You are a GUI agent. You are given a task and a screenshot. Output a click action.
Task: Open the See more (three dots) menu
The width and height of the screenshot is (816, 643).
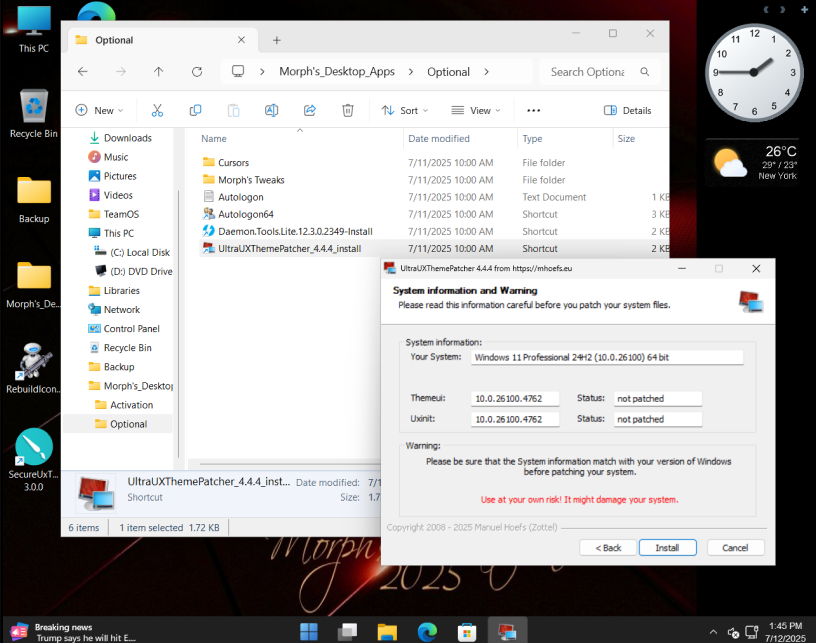pos(533,110)
